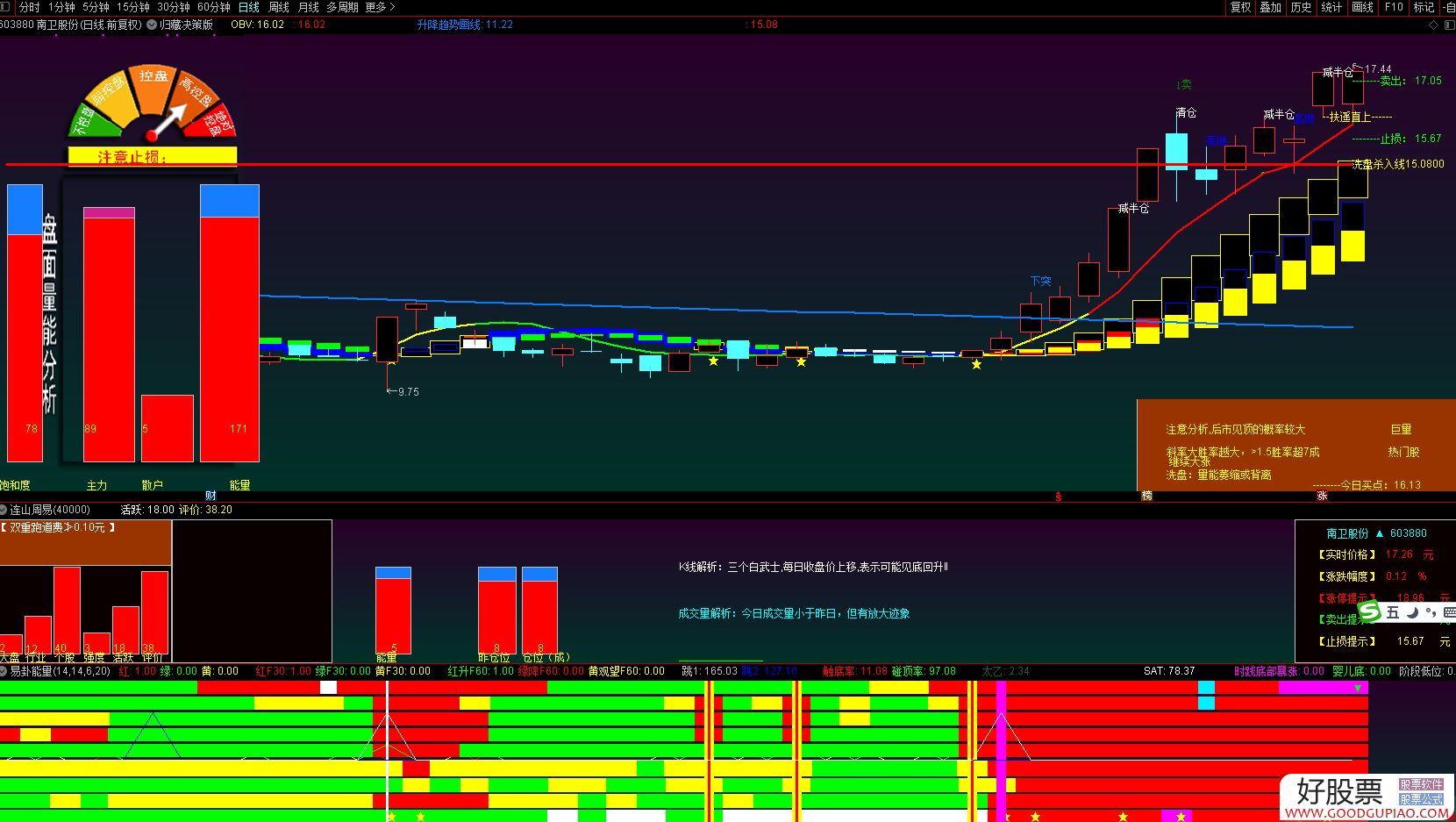The width and height of the screenshot is (1456, 822).
Task: Click the 易卦能量 indicator panel icon
Action: [x=4, y=671]
